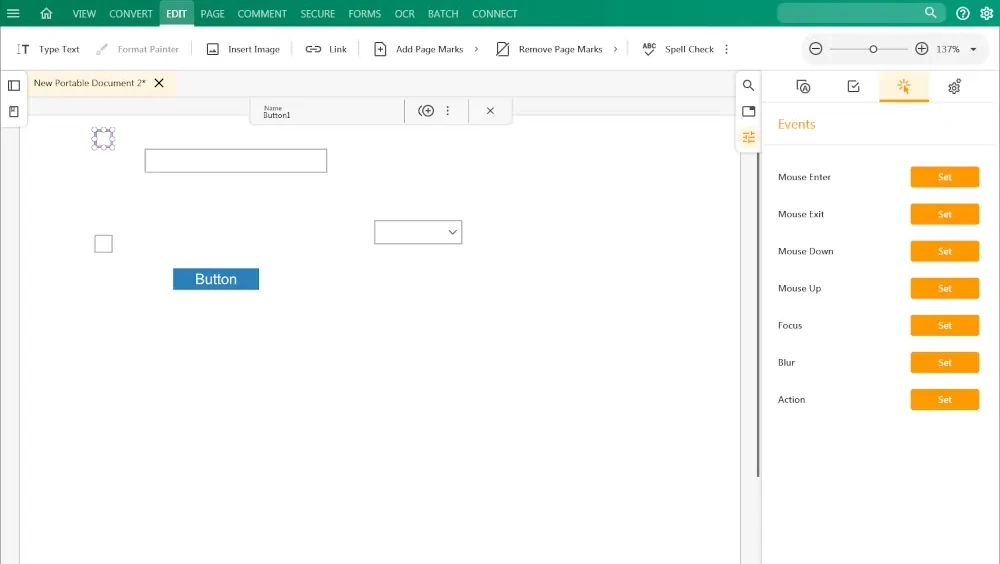
Task: Set the Action event
Action: [944, 399]
